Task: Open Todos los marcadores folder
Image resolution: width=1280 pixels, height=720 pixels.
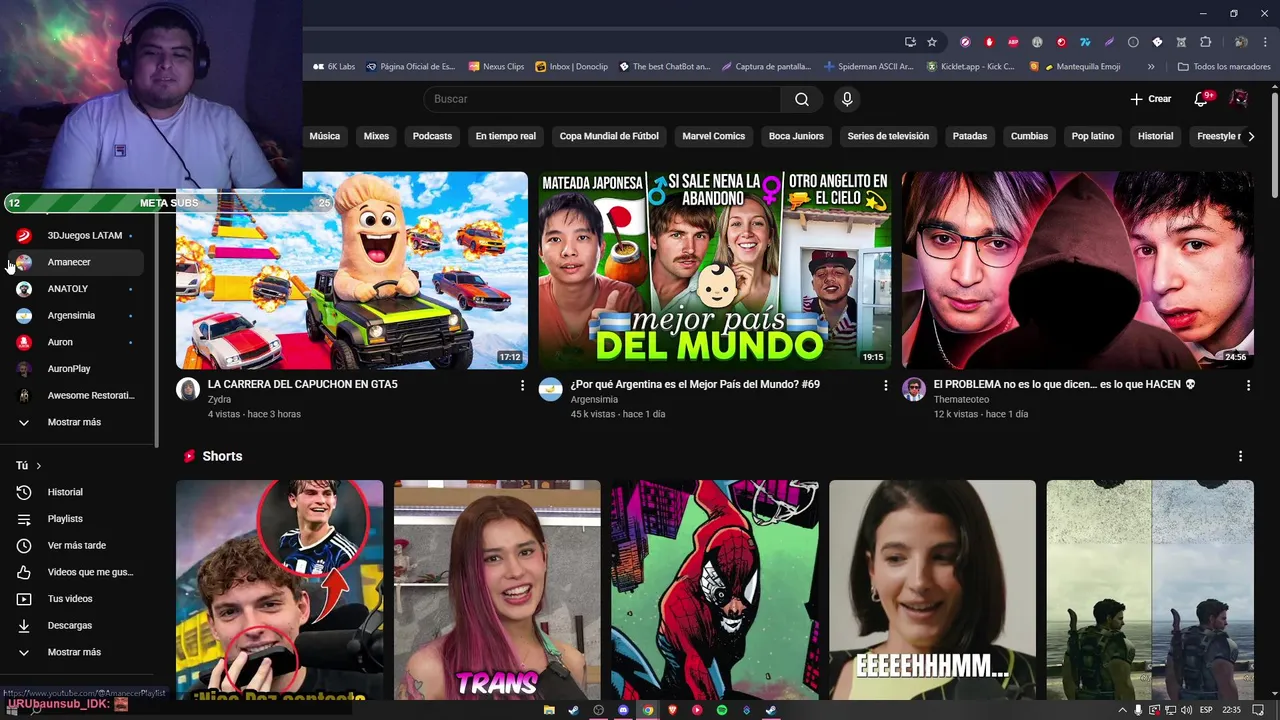Action: (x=1224, y=67)
